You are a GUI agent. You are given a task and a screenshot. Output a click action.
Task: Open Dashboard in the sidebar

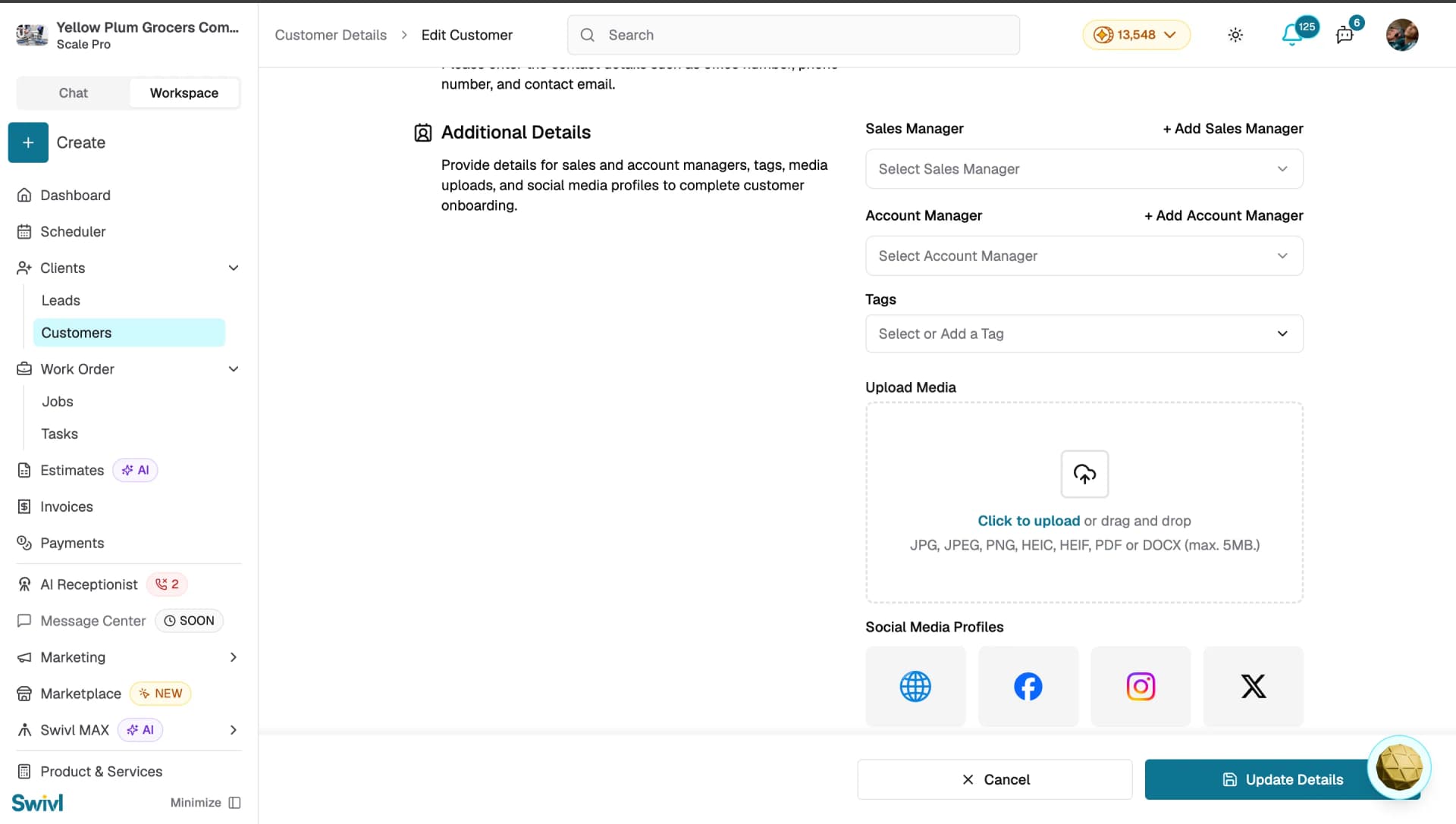[75, 196]
